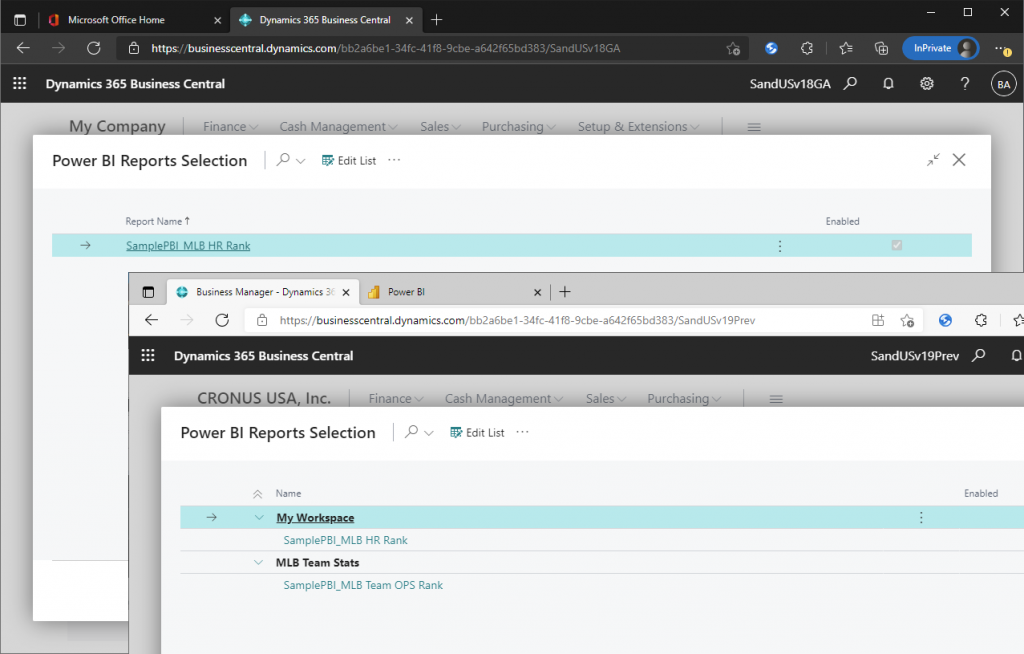Screen dimensions: 1024x654
Task: Open Finance menu in My Company bar
Action: click(x=231, y=127)
